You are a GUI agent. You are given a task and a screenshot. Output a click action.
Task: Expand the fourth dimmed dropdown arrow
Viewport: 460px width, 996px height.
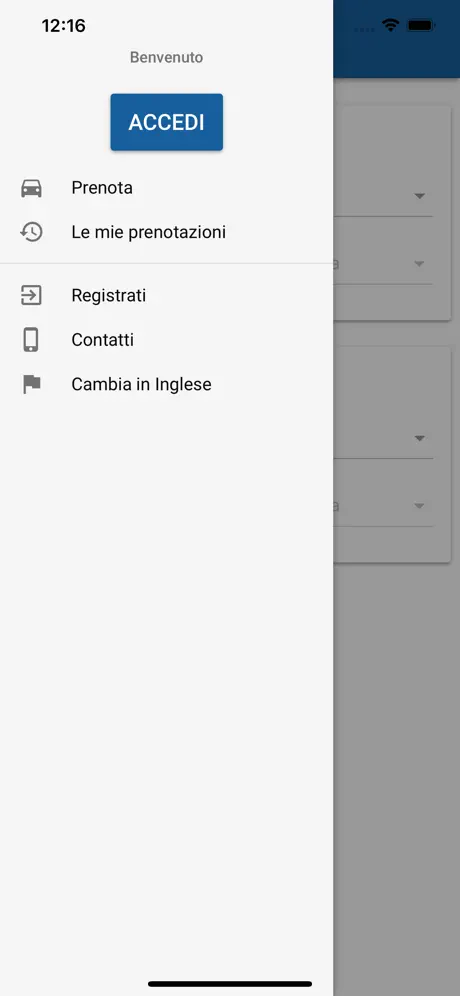[419, 506]
